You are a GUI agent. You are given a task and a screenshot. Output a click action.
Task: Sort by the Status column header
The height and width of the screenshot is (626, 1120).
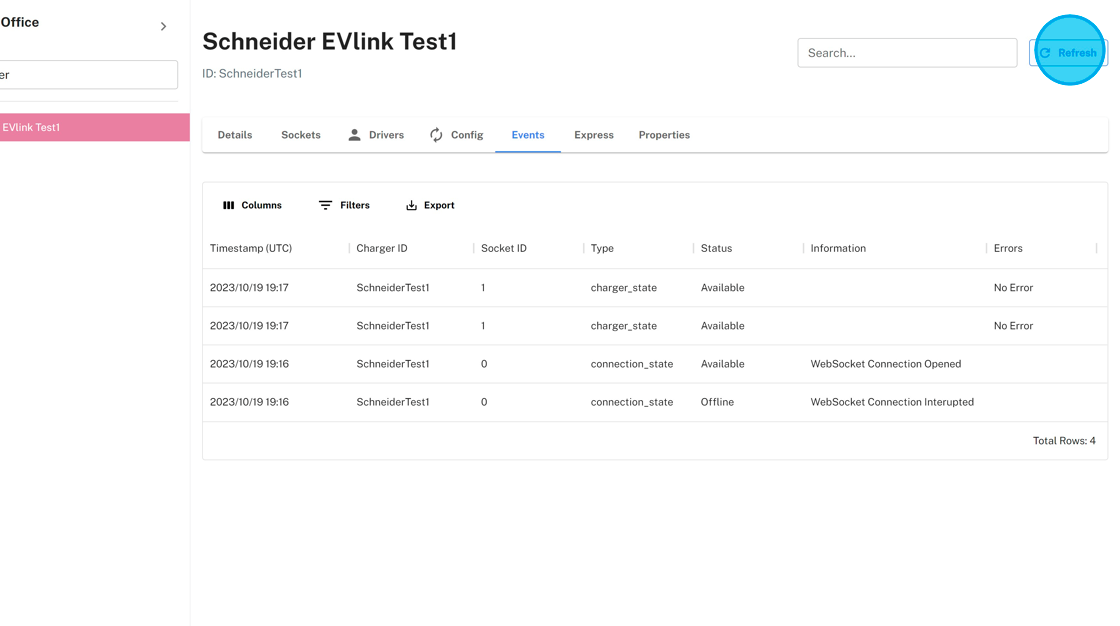pyautogui.click(x=716, y=248)
